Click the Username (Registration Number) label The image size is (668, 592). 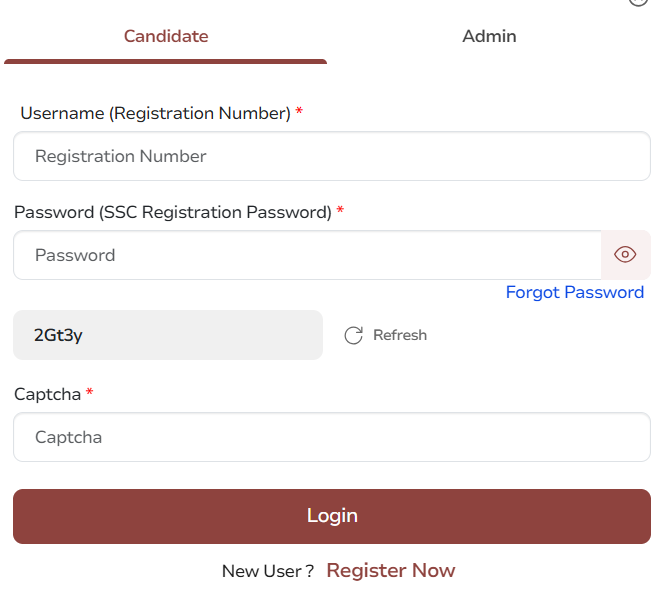pos(155,113)
